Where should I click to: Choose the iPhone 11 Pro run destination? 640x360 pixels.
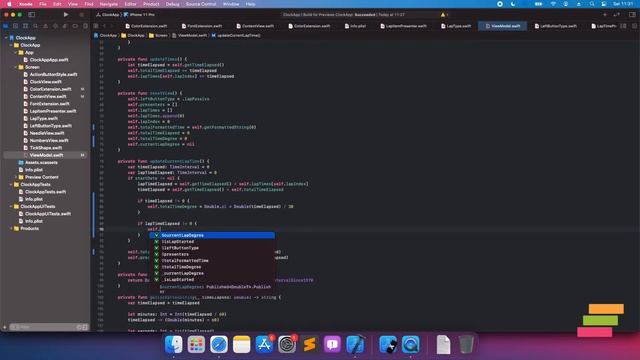click(140, 15)
